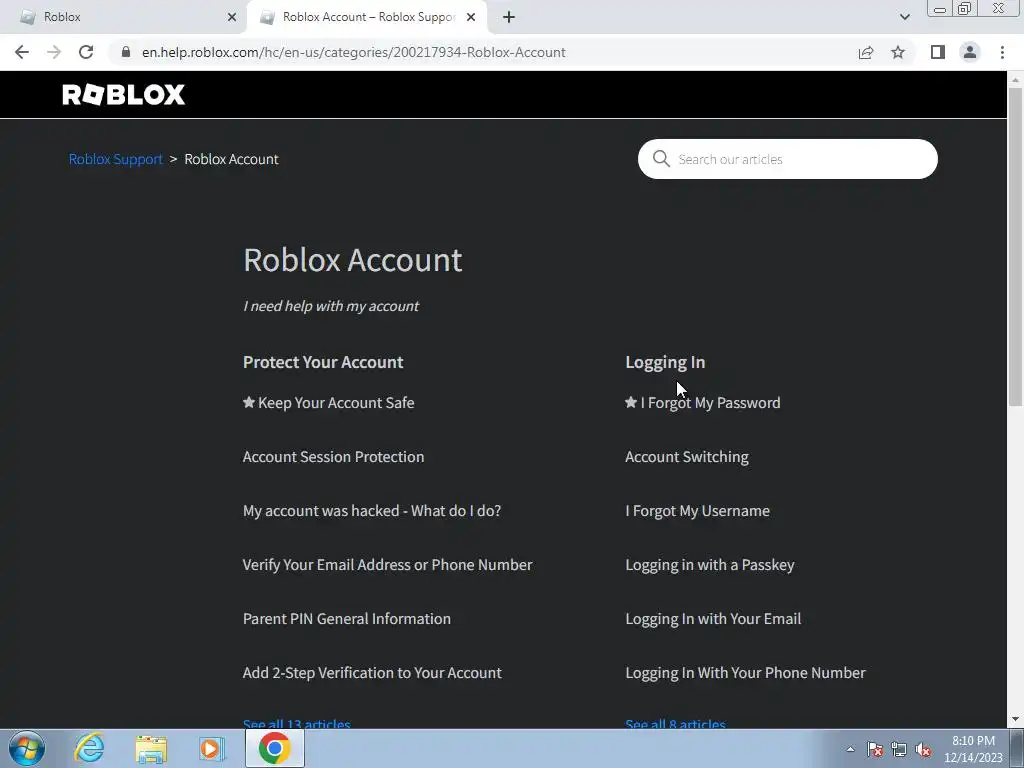Click the Roblox Support breadcrumb link
This screenshot has width=1024, height=768.
pos(116,159)
